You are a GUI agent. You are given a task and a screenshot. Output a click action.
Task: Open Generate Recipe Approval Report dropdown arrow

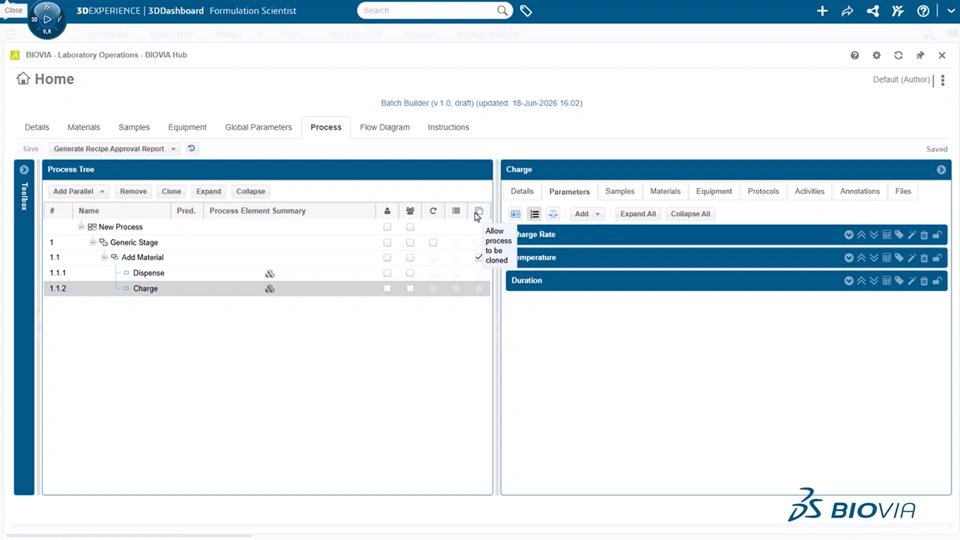[x=173, y=149]
